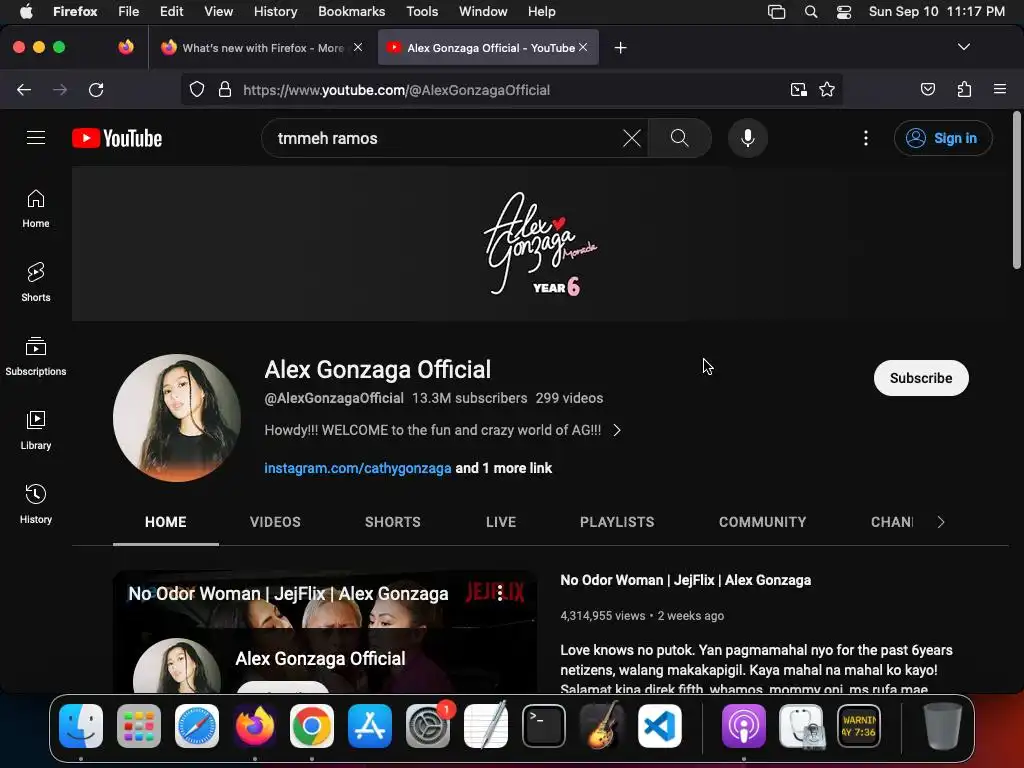Click the YouTube logo
Viewport: 1024px width, 768px height.
coord(117,138)
